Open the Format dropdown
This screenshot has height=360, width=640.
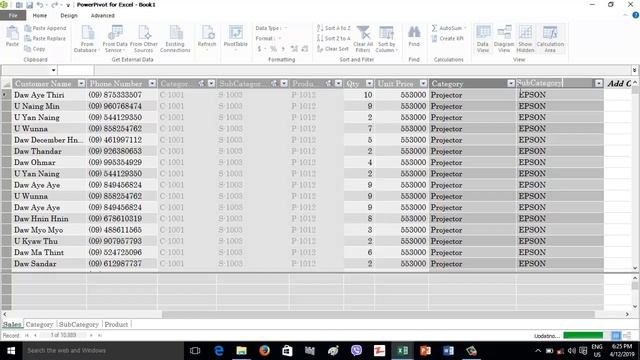[269, 38]
